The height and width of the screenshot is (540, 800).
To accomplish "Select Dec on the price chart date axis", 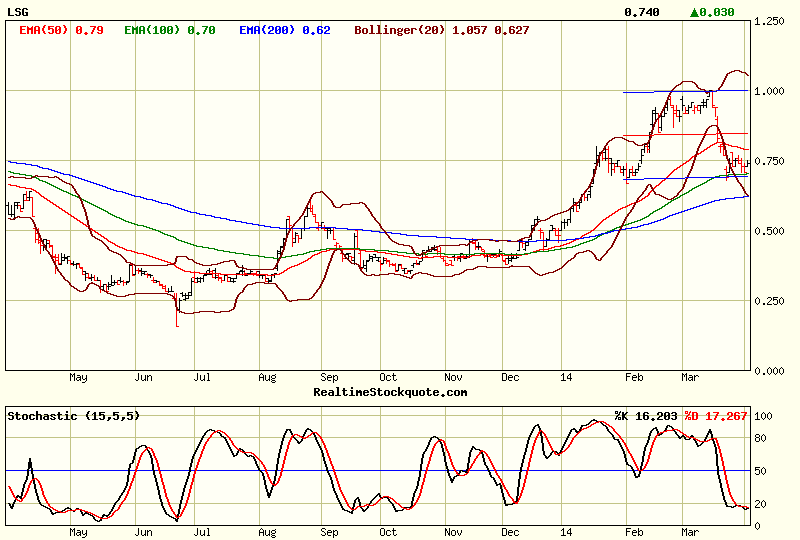I will [510, 377].
